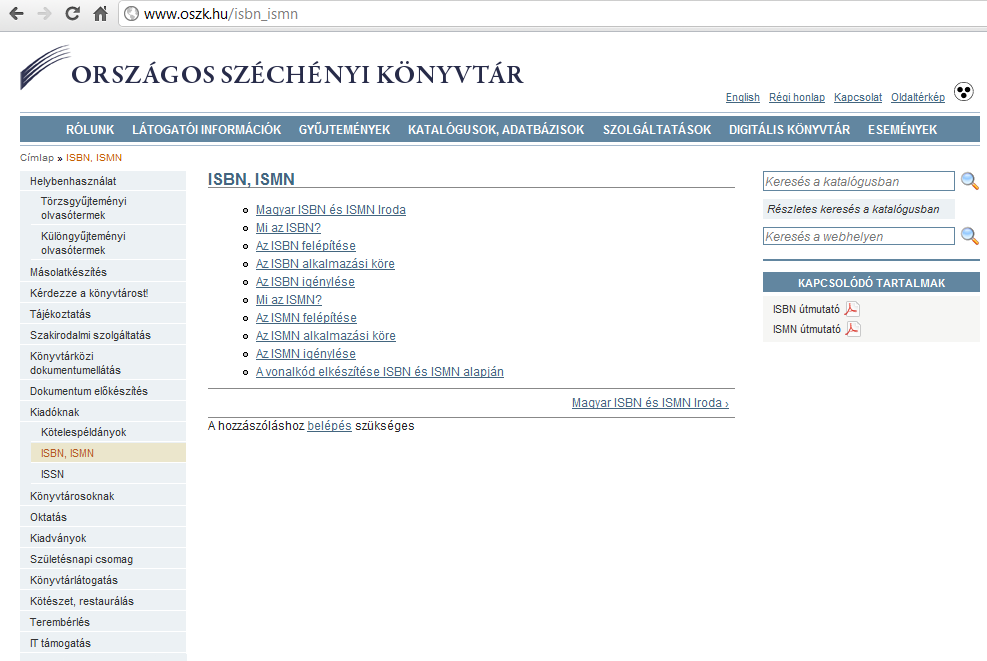987x661 pixels.
Task: Select highlighted ISBN, ISMN sidebar item
Action: (108, 453)
